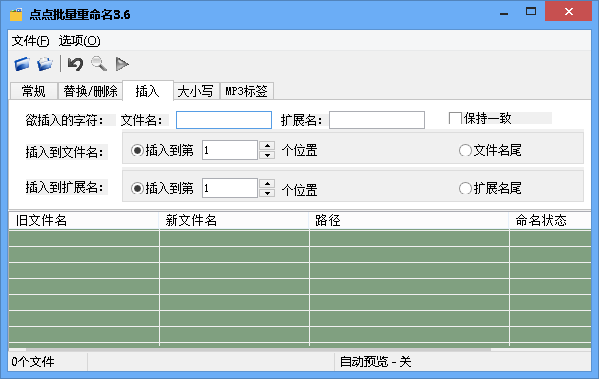
Task: Click the play/execute rename icon
Action: 122,64
